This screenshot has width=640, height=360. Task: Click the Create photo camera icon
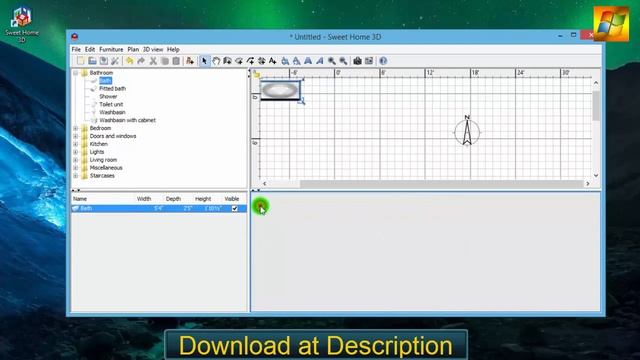click(358, 61)
